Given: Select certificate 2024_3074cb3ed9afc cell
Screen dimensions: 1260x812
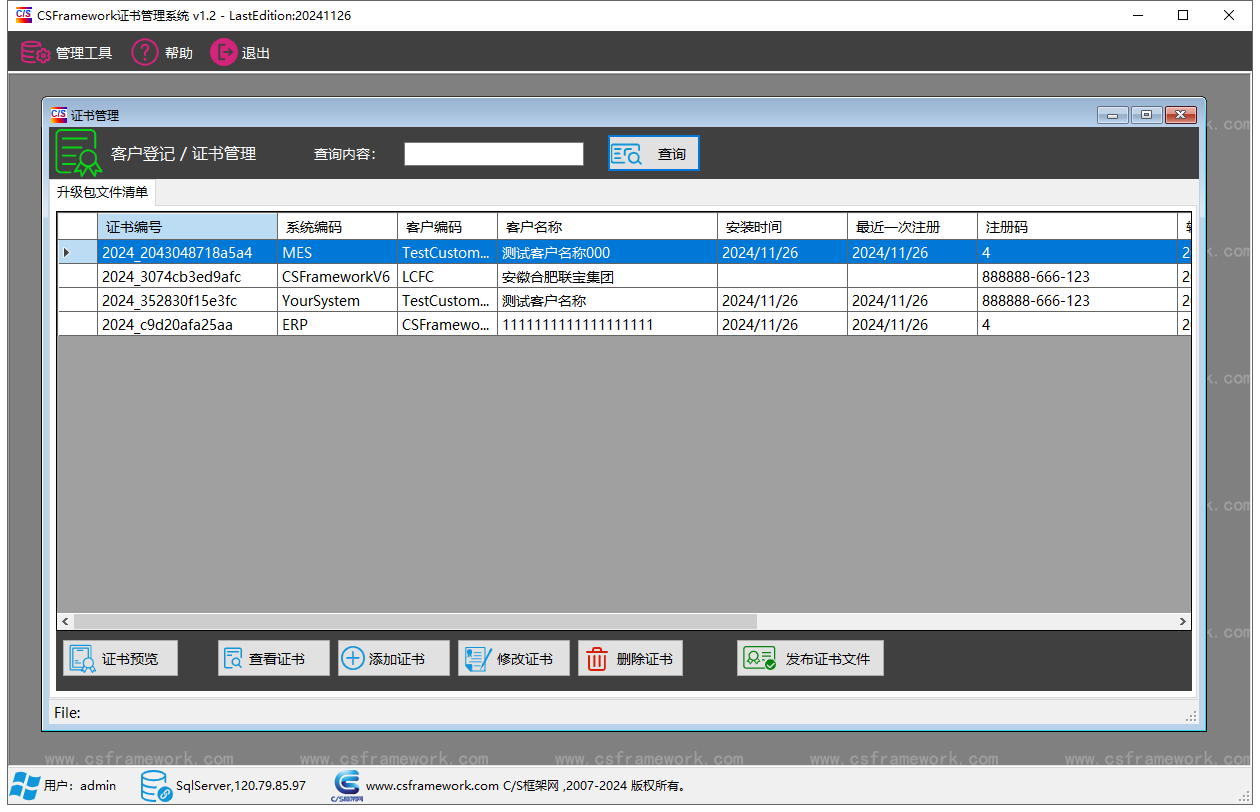Looking at the screenshot, I should [187, 277].
